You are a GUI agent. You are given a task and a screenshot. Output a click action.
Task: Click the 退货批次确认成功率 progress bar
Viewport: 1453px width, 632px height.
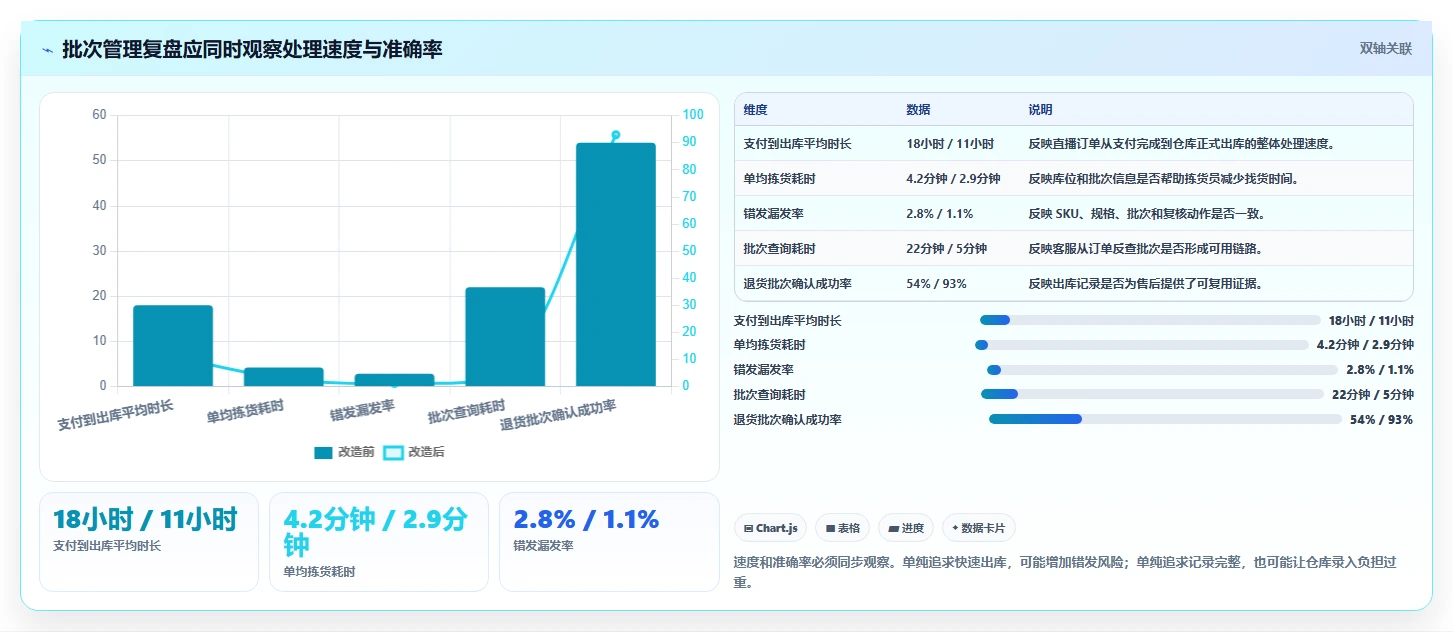pos(1165,419)
